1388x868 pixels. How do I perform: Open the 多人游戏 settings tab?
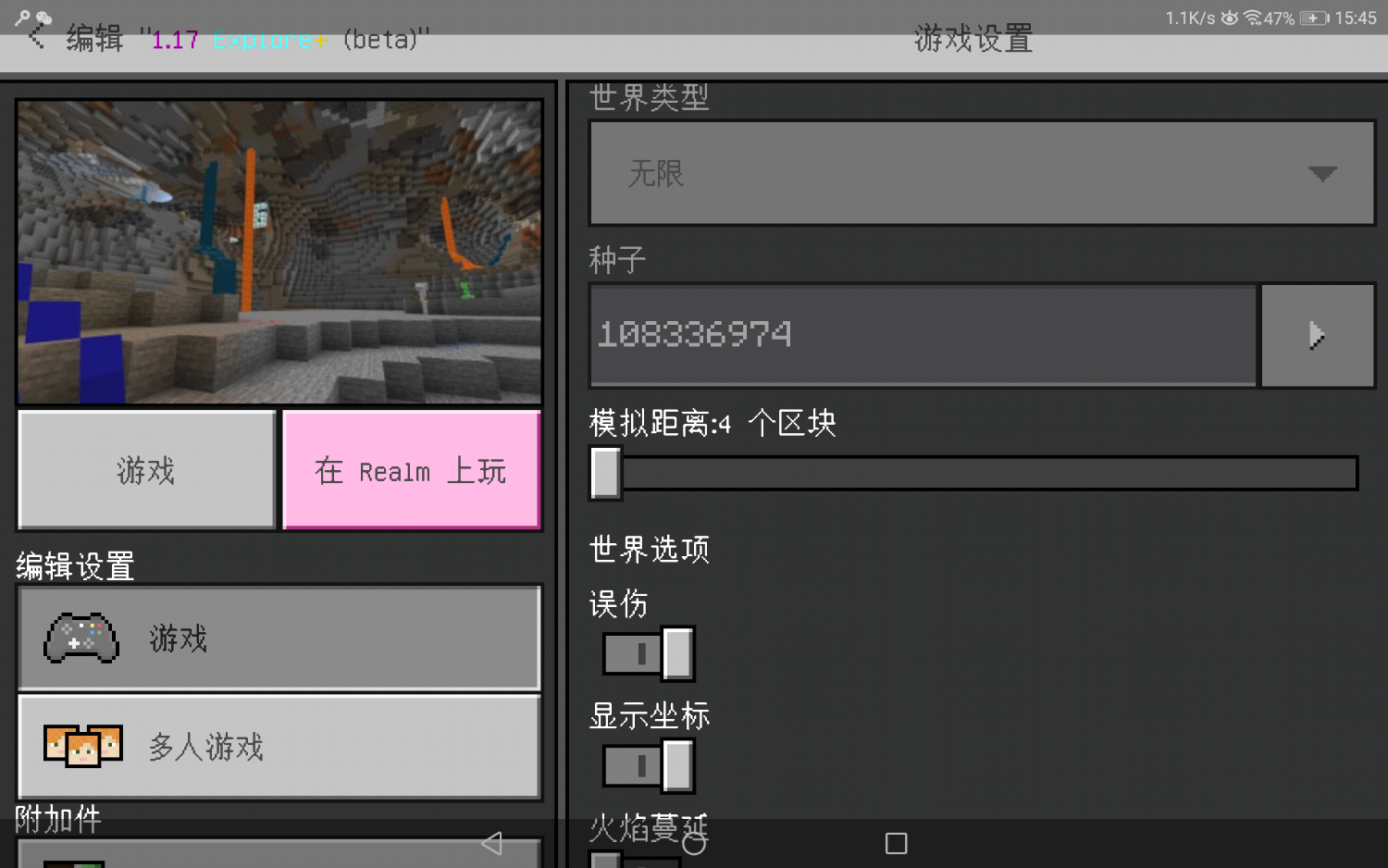[279, 746]
